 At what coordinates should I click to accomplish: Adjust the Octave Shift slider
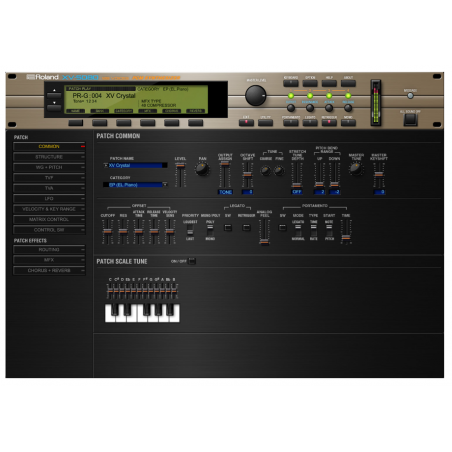point(247,174)
